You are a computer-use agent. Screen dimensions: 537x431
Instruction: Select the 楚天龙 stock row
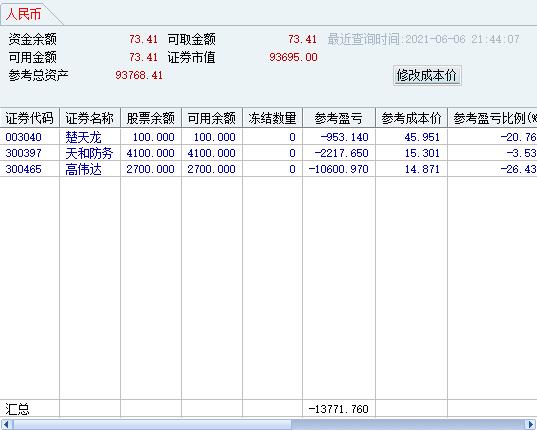tap(268, 137)
